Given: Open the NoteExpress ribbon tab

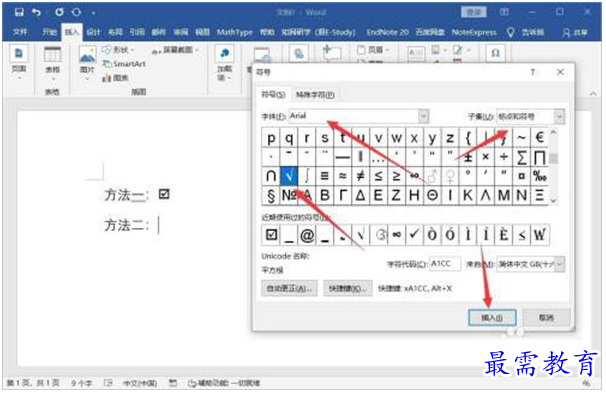Looking at the screenshot, I should [x=474, y=32].
